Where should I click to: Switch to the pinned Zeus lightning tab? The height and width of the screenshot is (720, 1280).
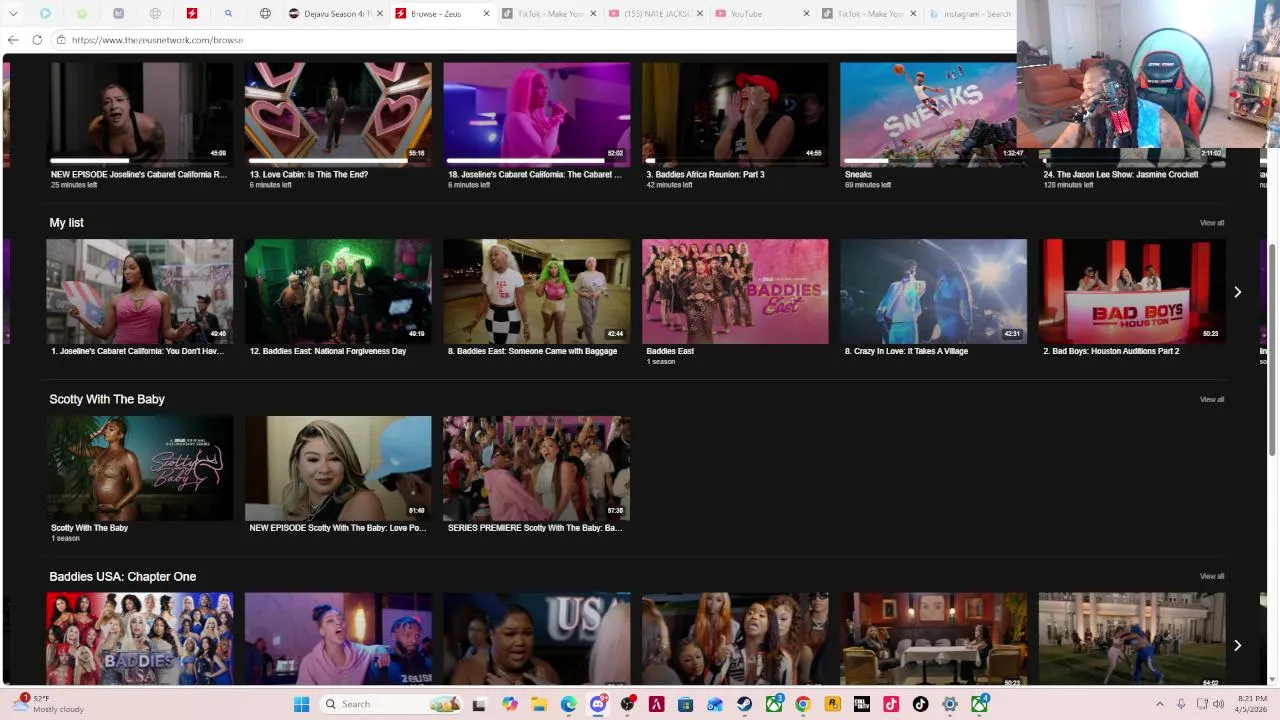click(x=191, y=14)
